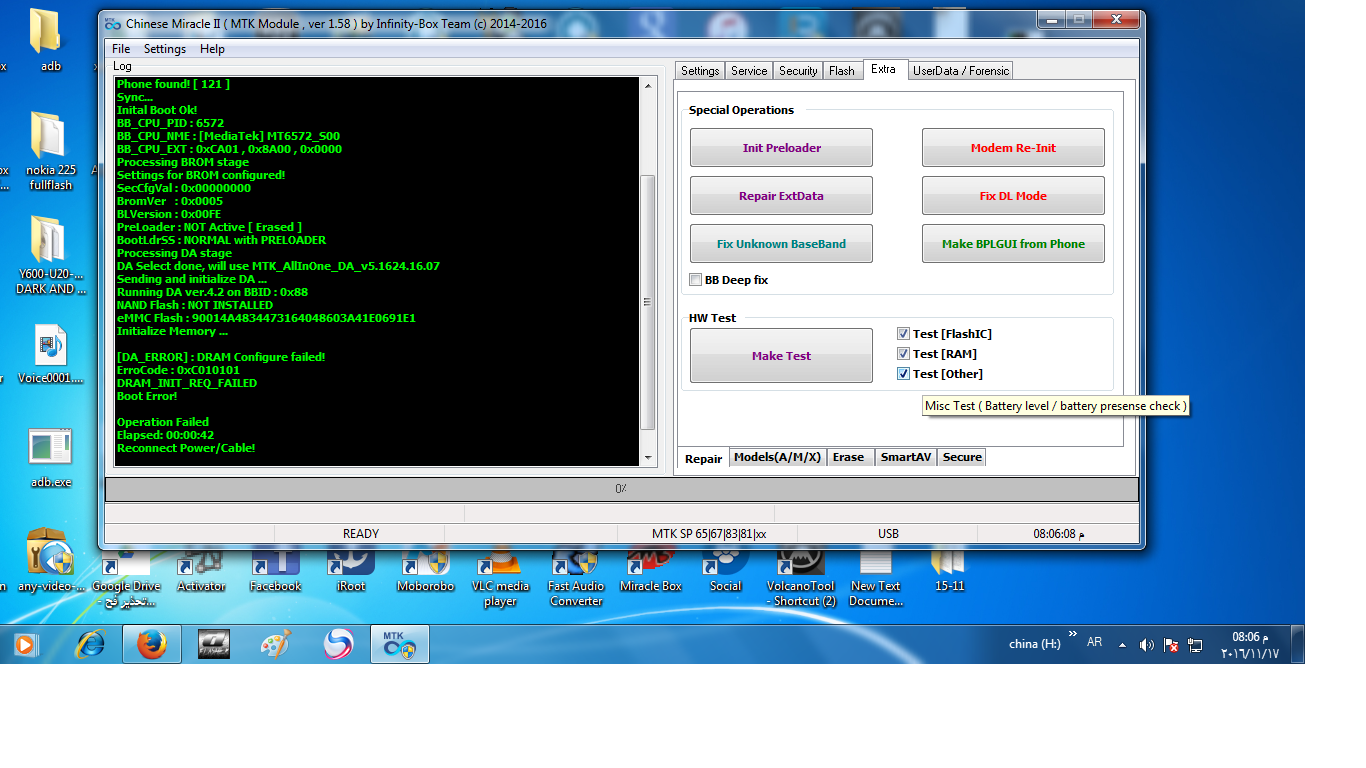
Task: Click the Show desktop button
Action: tap(1298, 645)
